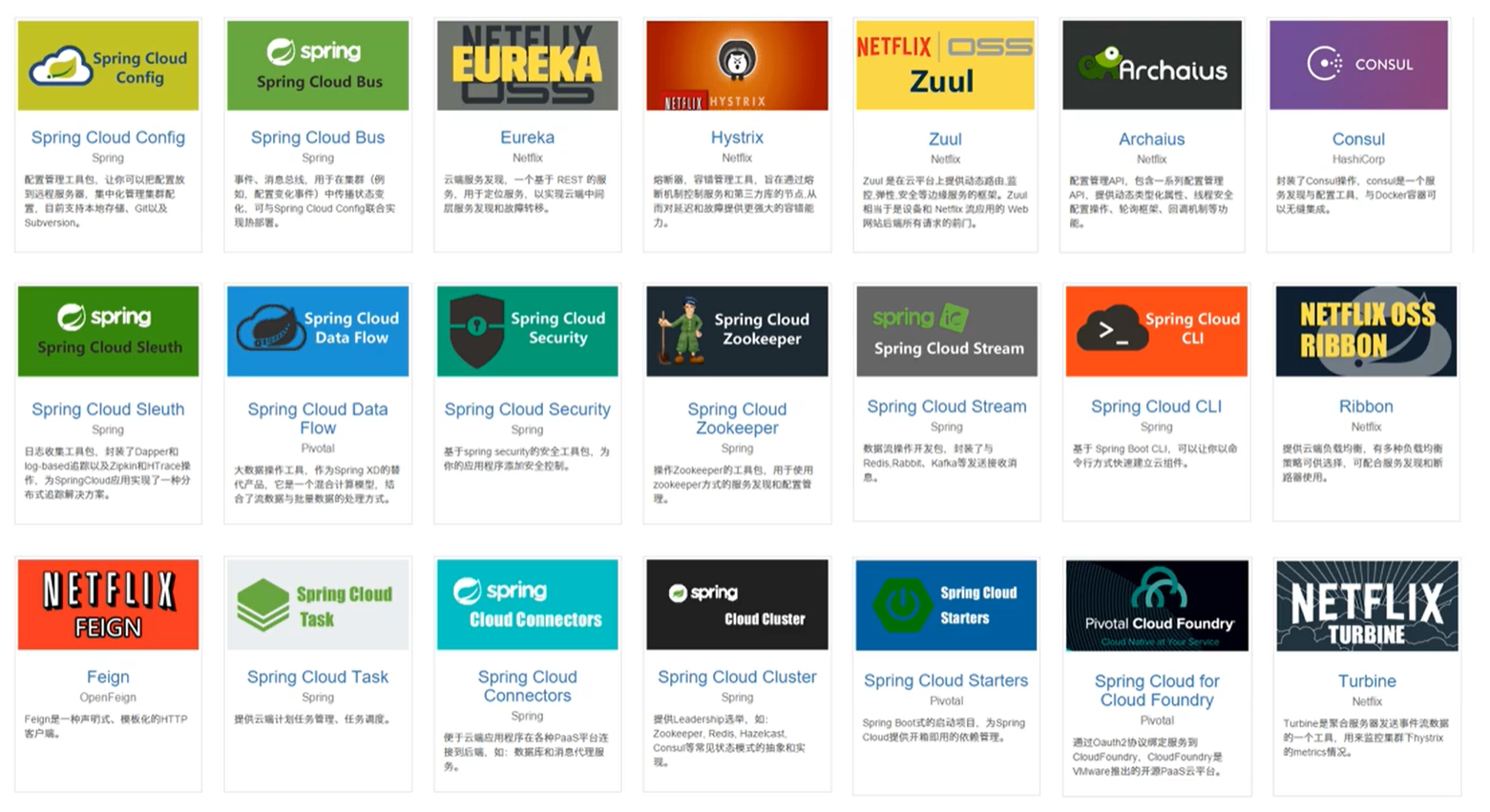Image resolution: width=1490 pixels, height=812 pixels.
Task: Click the Netflix label under Eureka
Action: 527,158
